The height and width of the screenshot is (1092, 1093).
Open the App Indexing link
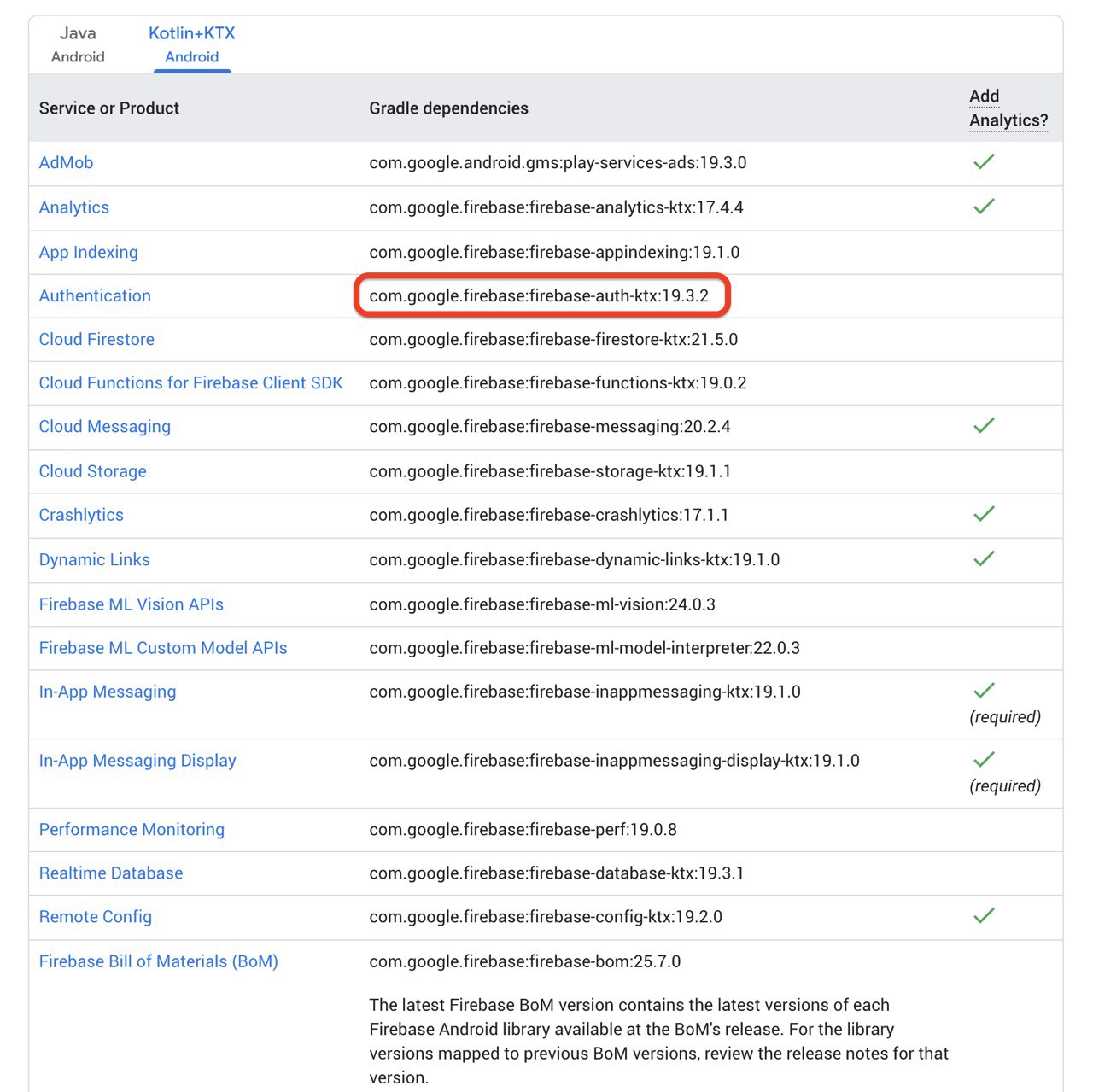[x=88, y=252]
